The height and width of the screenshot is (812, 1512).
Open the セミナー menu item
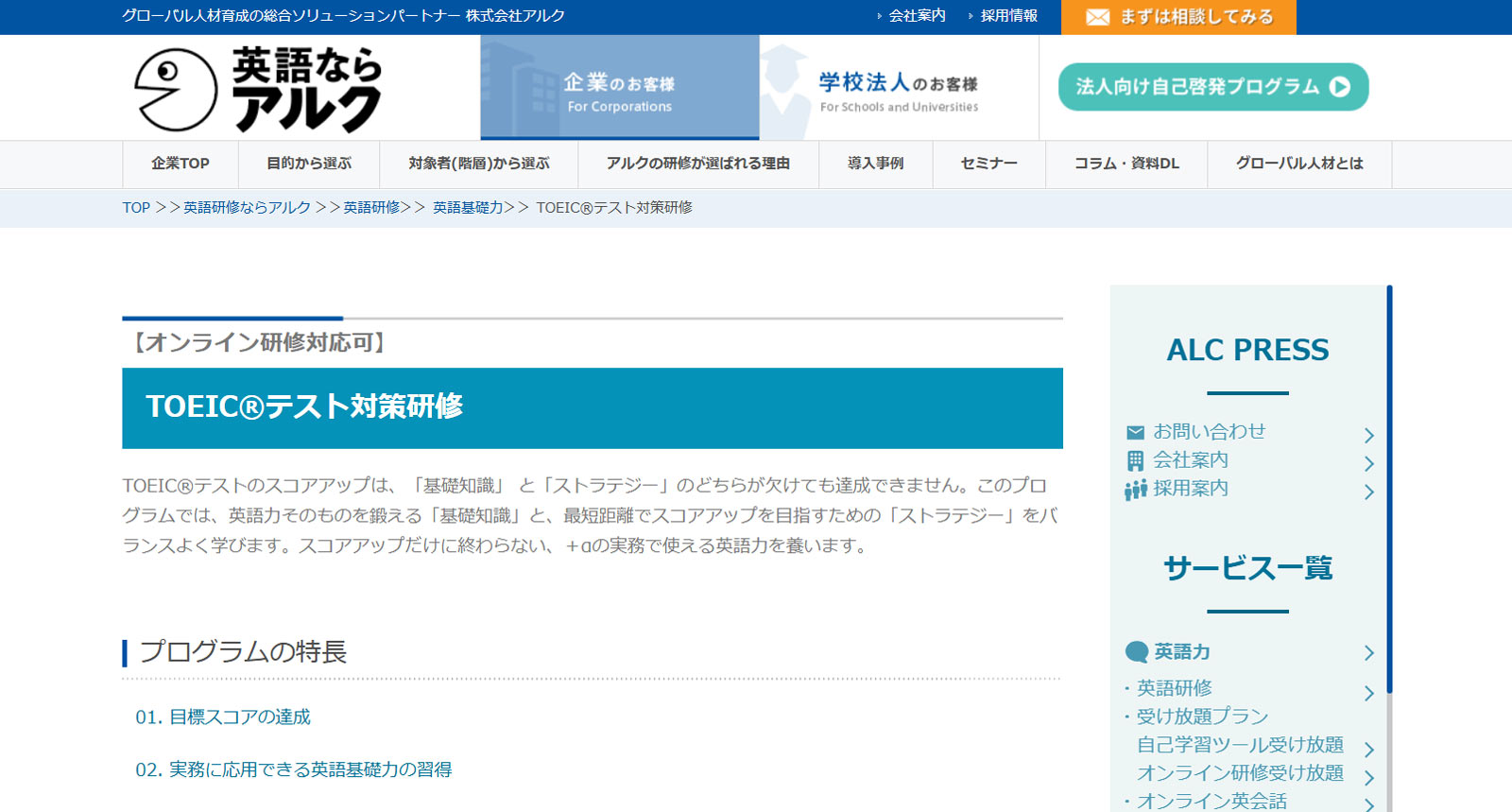pyautogui.click(x=989, y=164)
